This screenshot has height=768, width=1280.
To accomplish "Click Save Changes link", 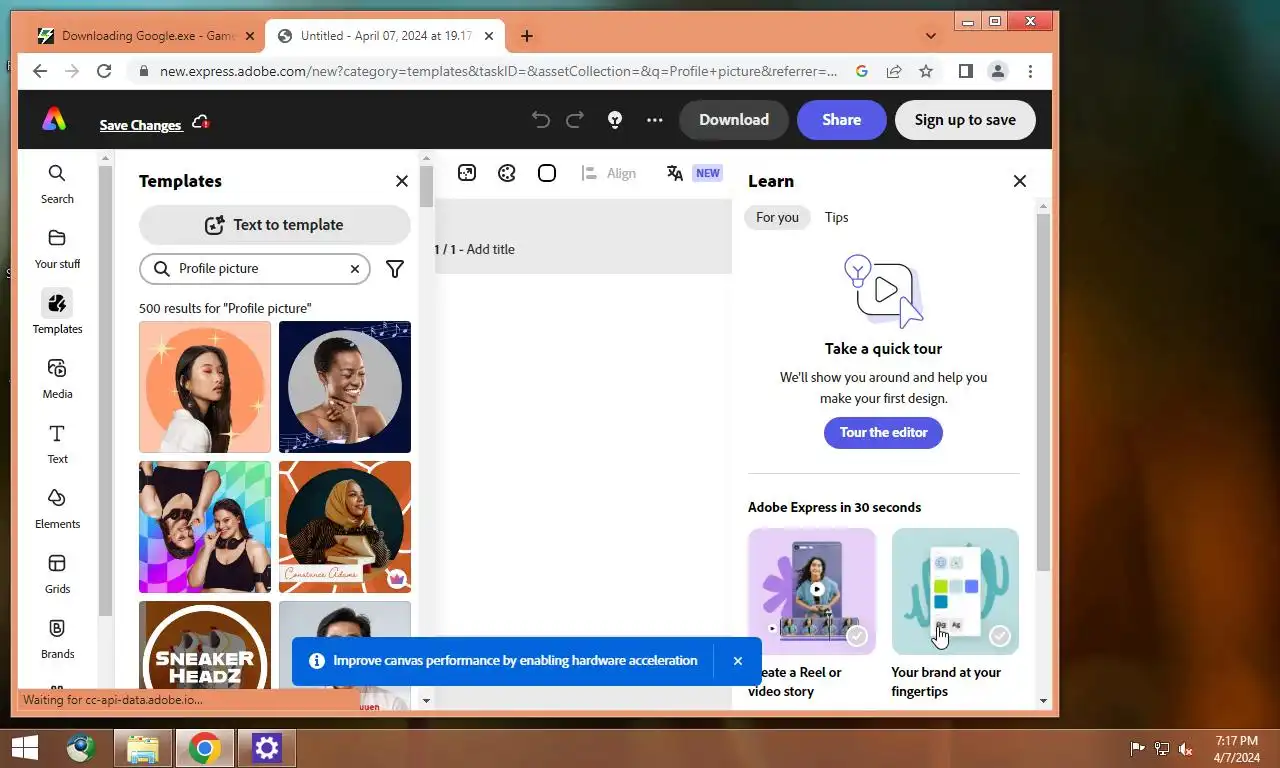I will click(x=140, y=125).
